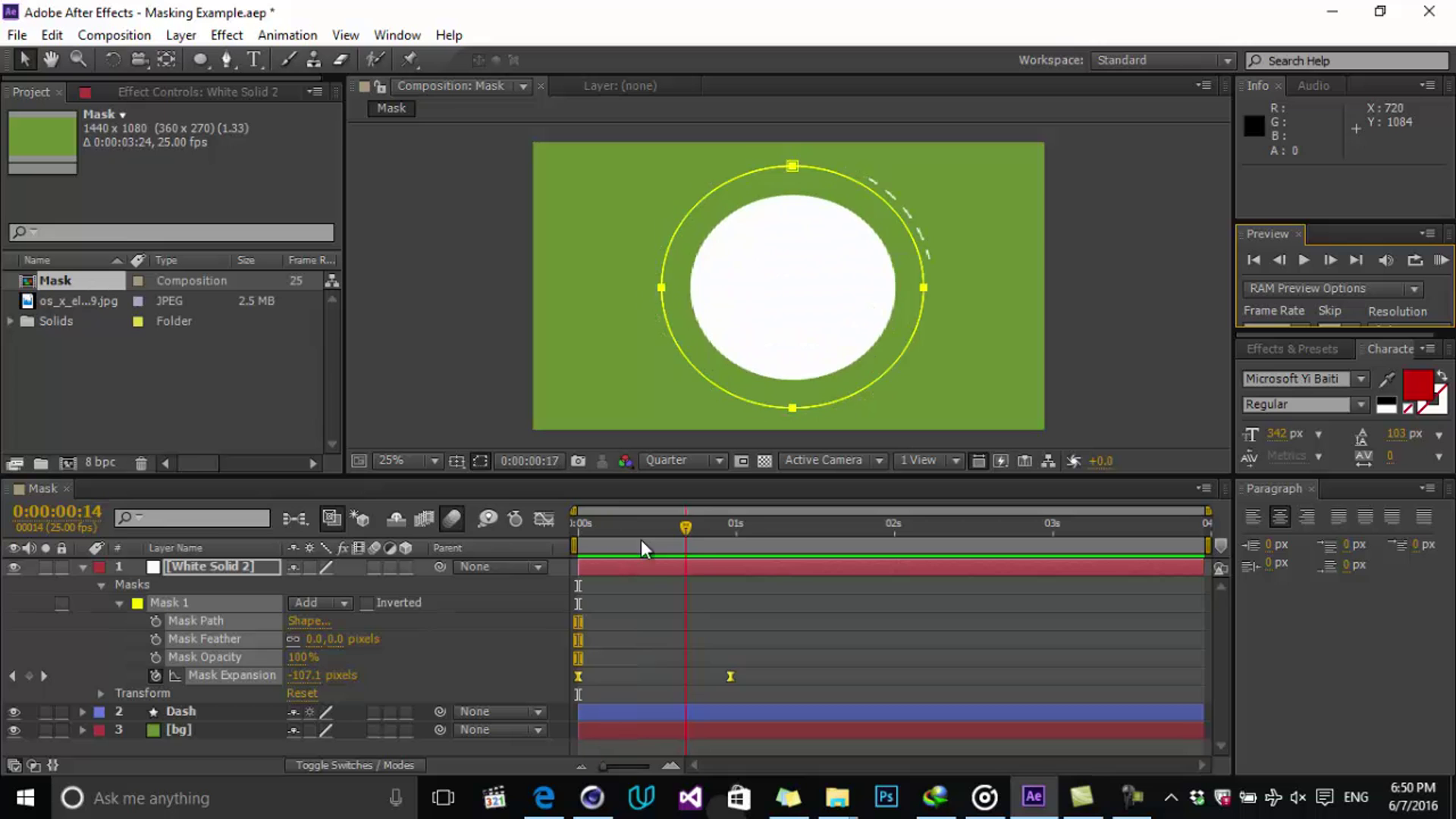The width and height of the screenshot is (1456, 819).
Task: Open the Graph Editor in timeline
Action: [x=544, y=519]
